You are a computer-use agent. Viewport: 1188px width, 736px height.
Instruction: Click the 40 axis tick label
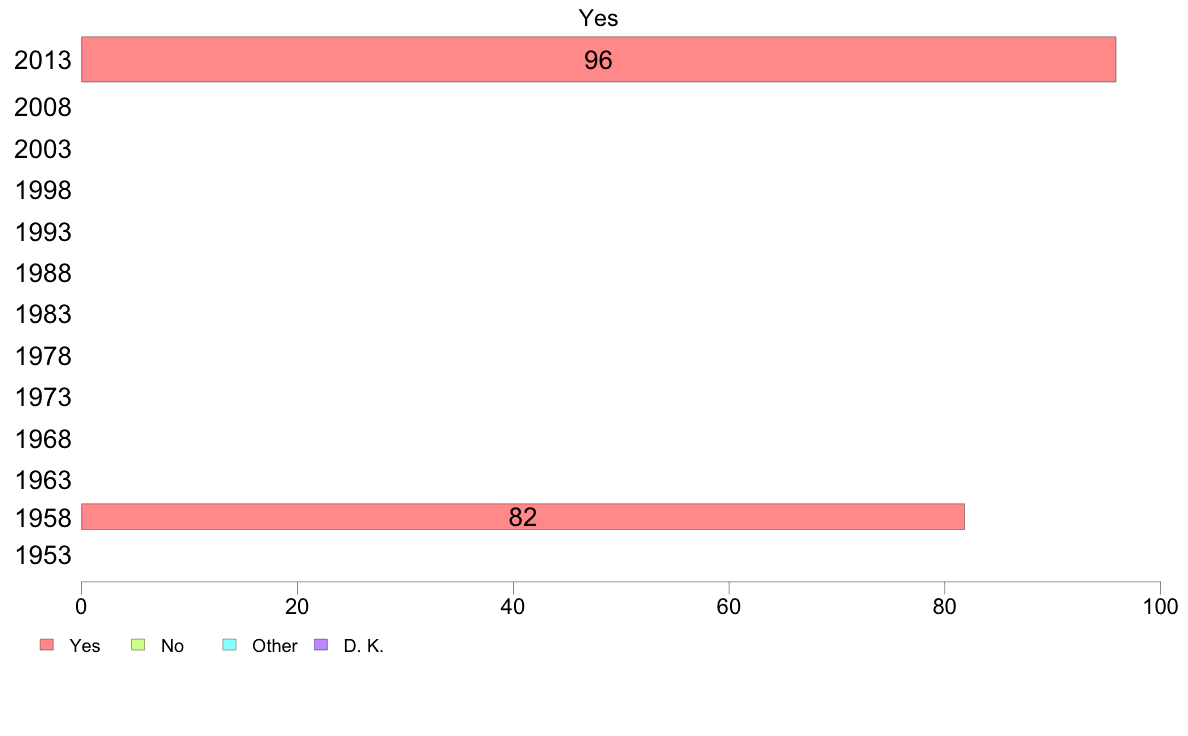(x=513, y=606)
